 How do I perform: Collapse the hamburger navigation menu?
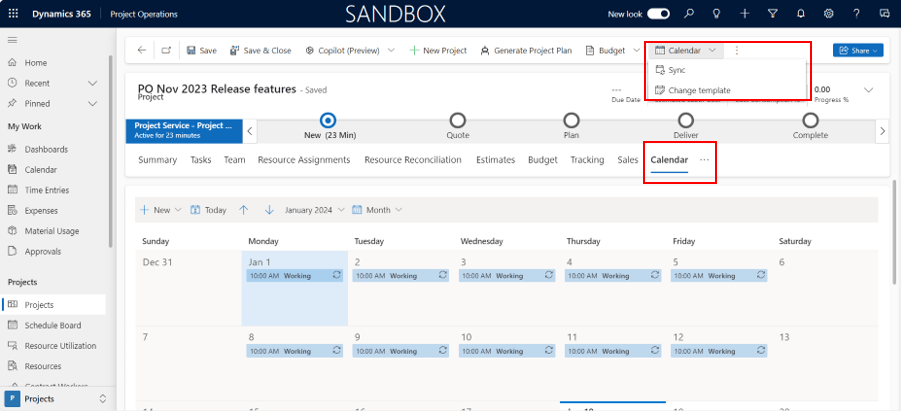[x=13, y=39]
